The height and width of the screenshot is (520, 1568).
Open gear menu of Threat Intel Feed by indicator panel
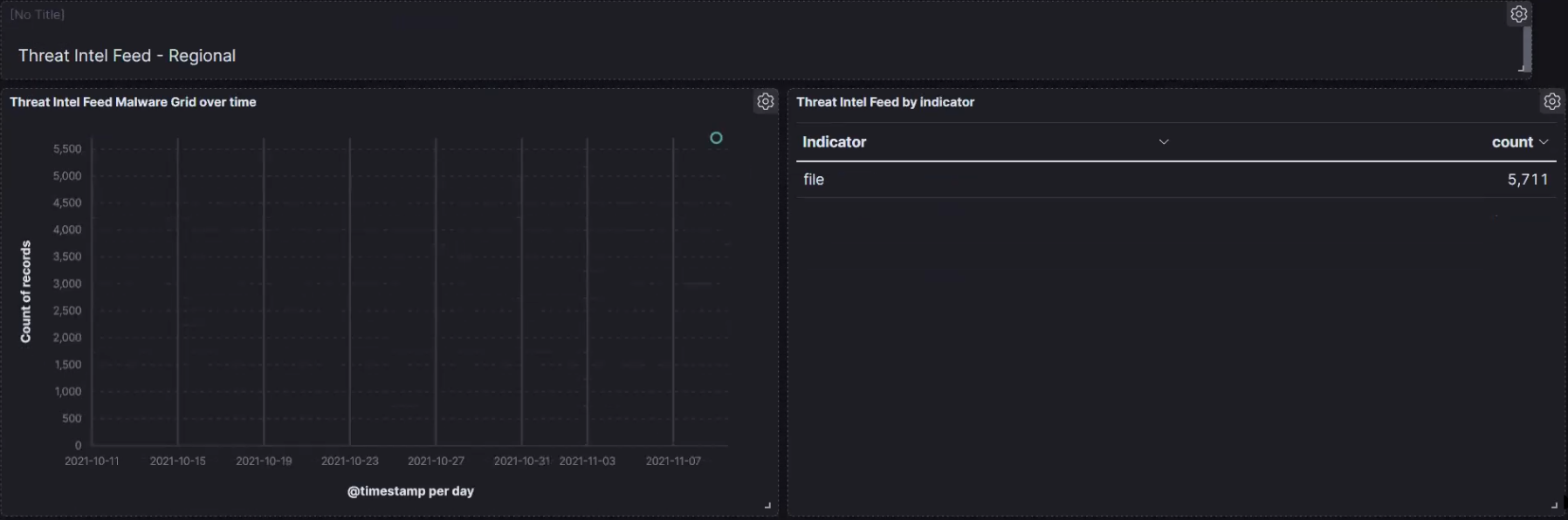(1552, 101)
